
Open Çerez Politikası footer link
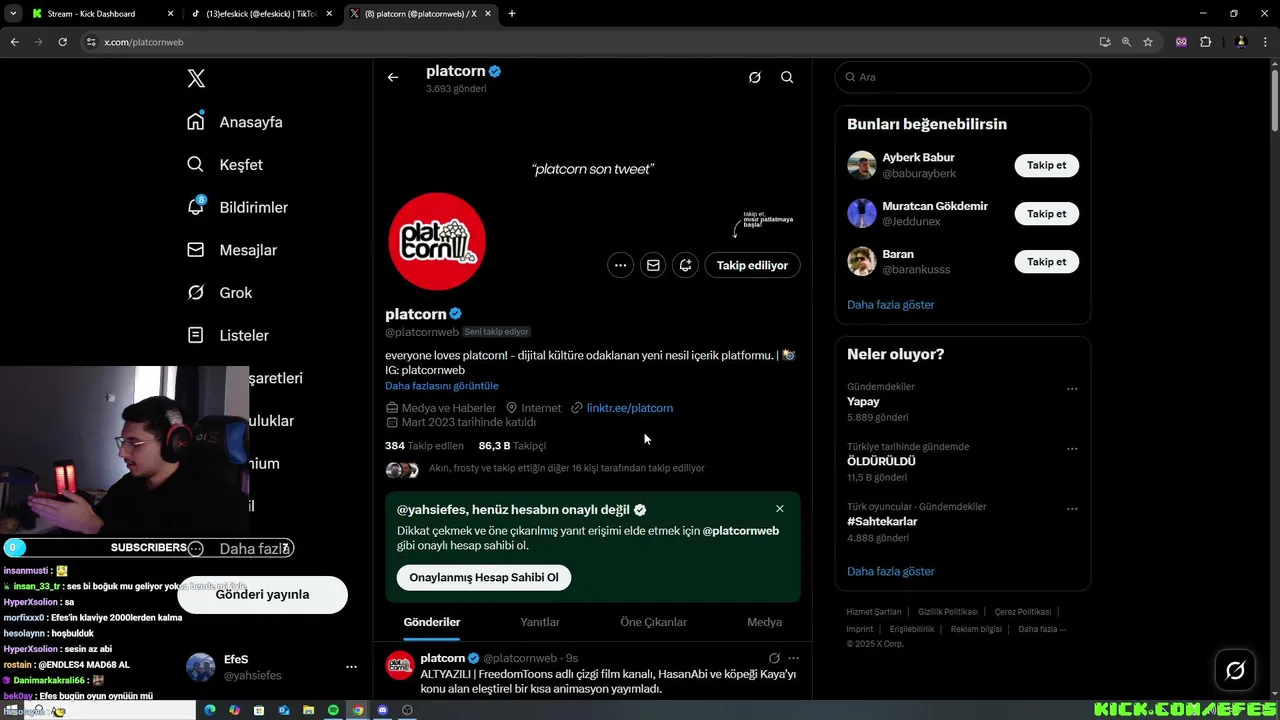click(x=1022, y=612)
